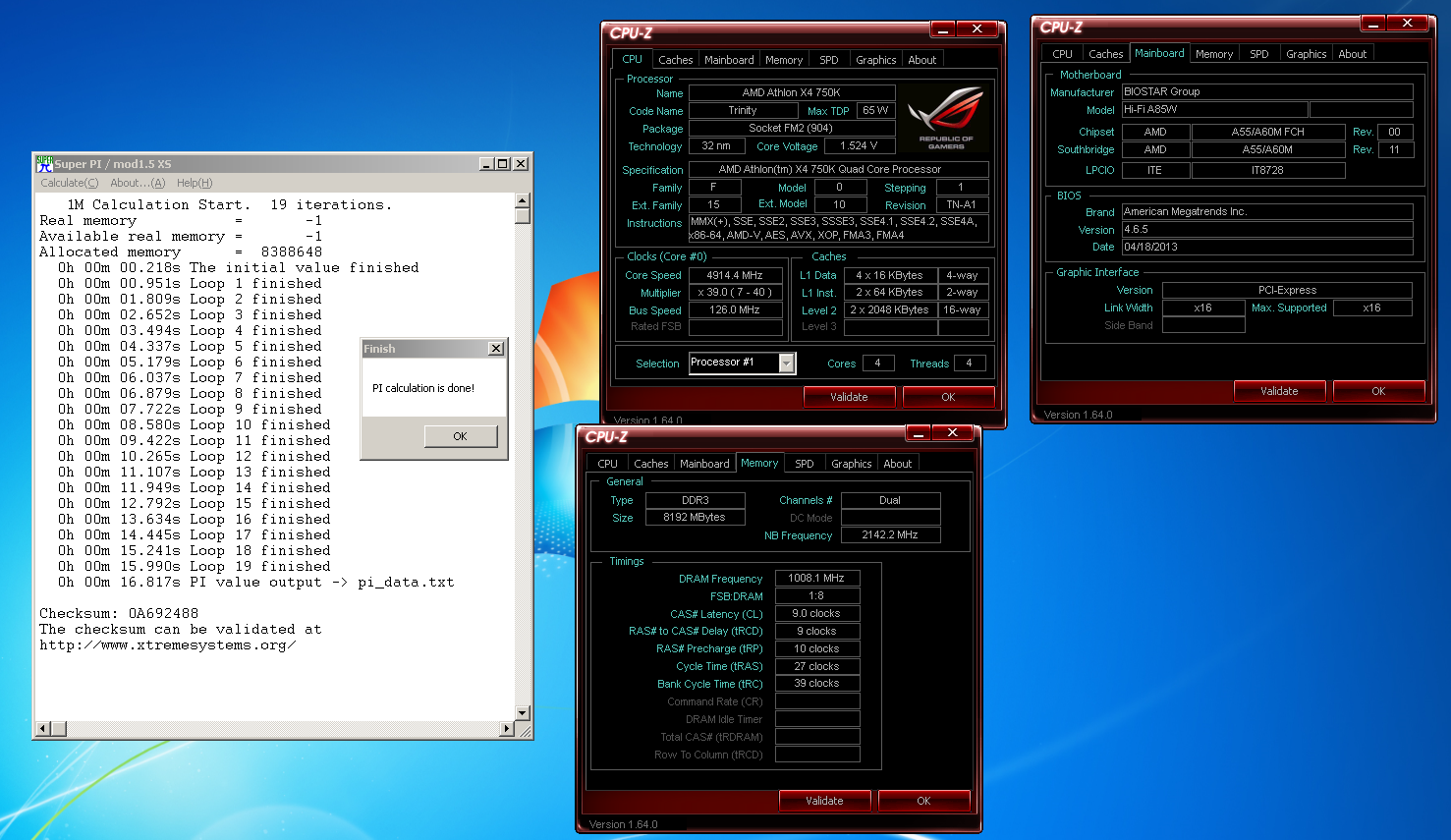Click OK in the Mainboard window
Viewport: 1451px width, 840px height.
(1378, 391)
